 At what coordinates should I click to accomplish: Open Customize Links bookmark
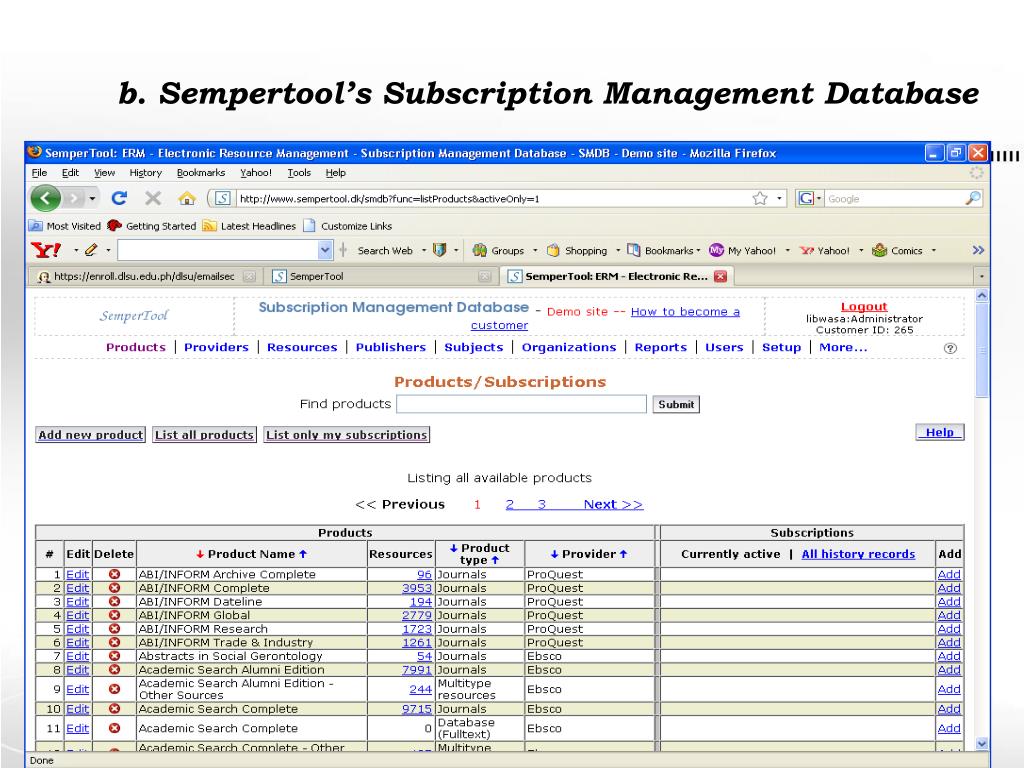[347, 226]
